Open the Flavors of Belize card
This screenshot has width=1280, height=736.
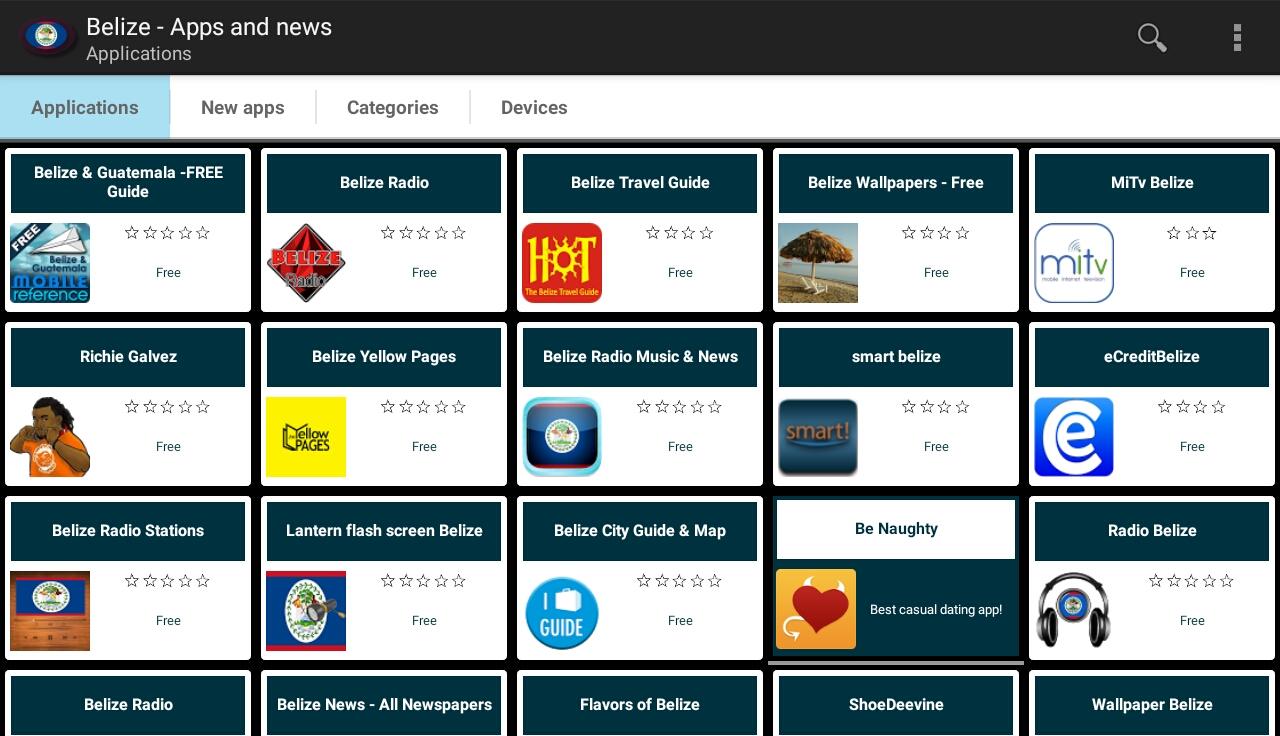(x=640, y=704)
